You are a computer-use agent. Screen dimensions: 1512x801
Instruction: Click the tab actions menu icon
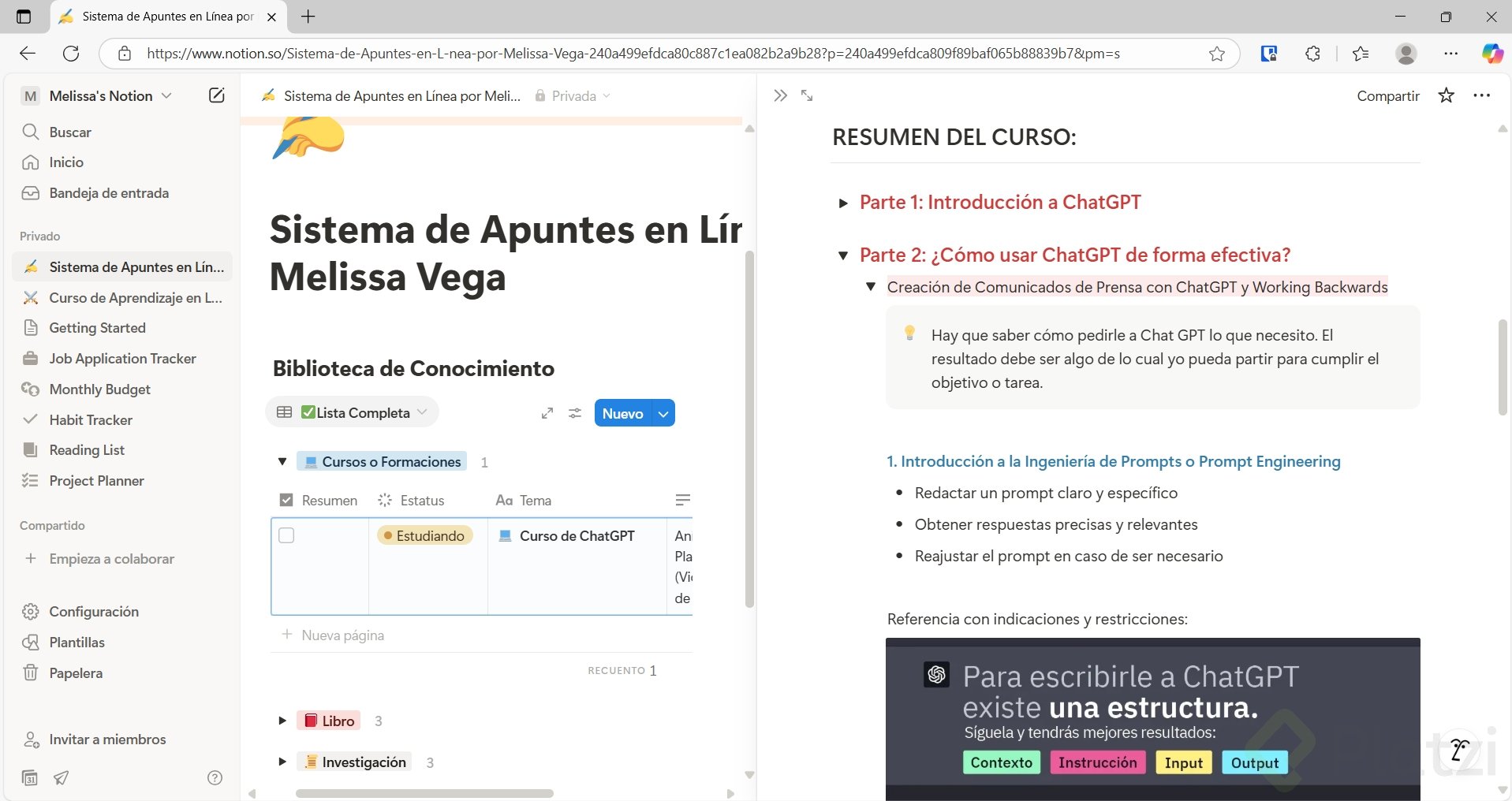tap(24, 17)
